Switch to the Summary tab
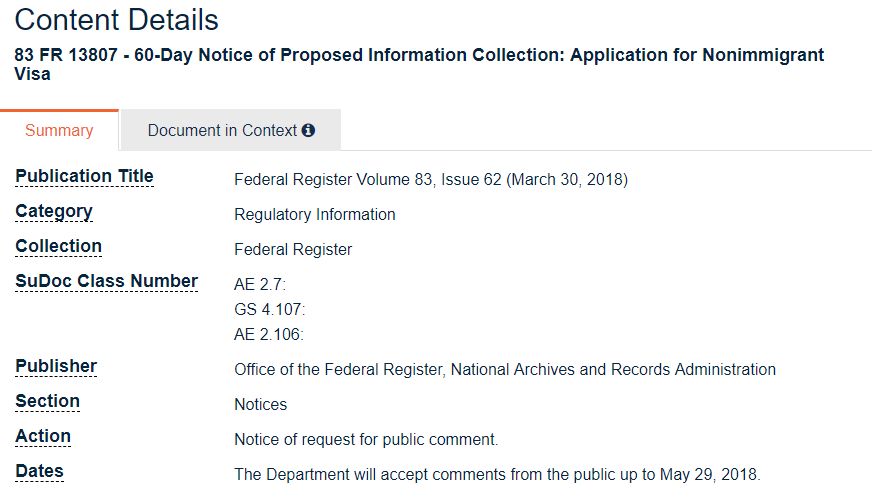 [59, 130]
